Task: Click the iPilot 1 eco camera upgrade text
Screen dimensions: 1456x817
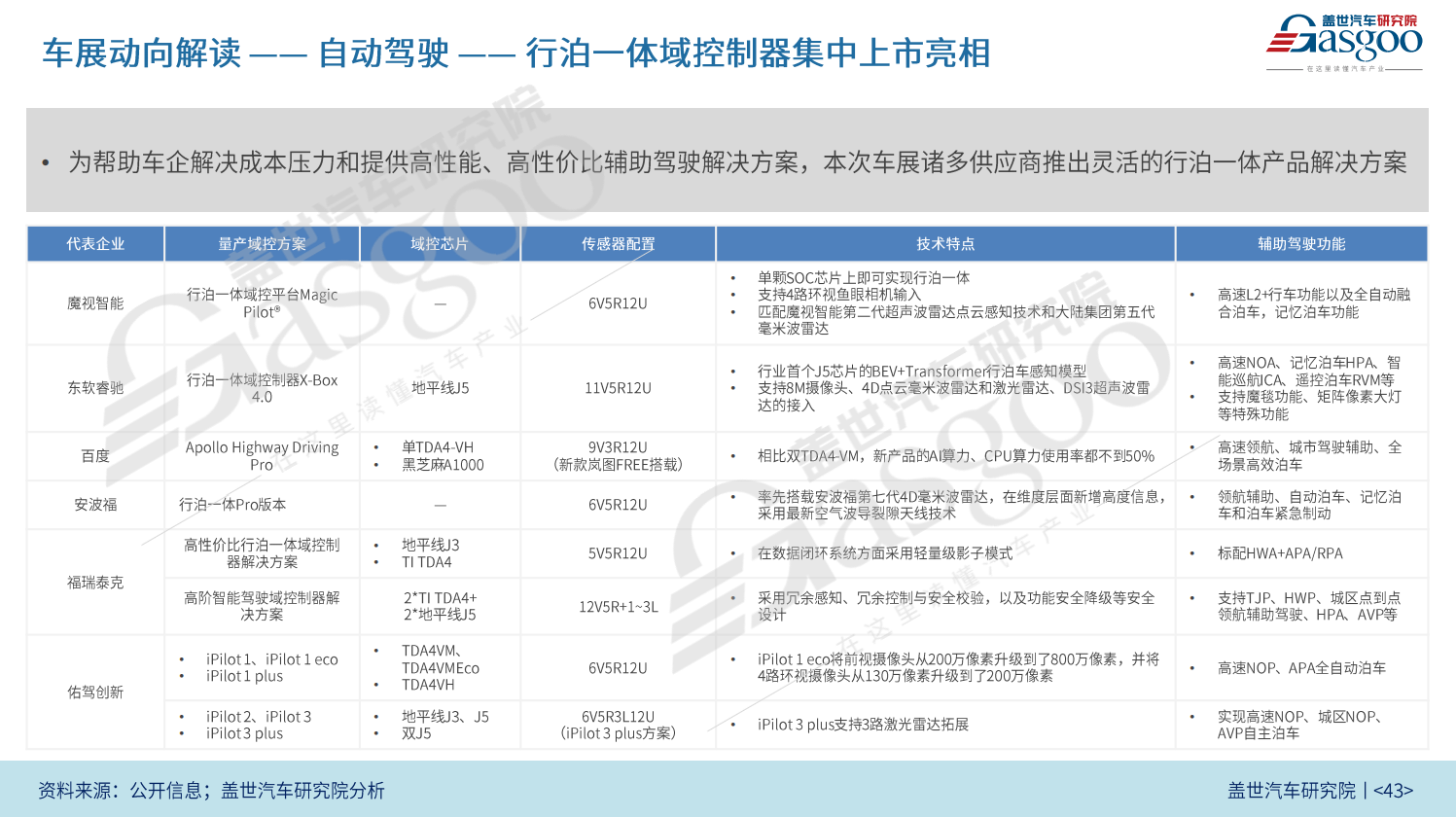Action: pyautogui.click(x=959, y=667)
